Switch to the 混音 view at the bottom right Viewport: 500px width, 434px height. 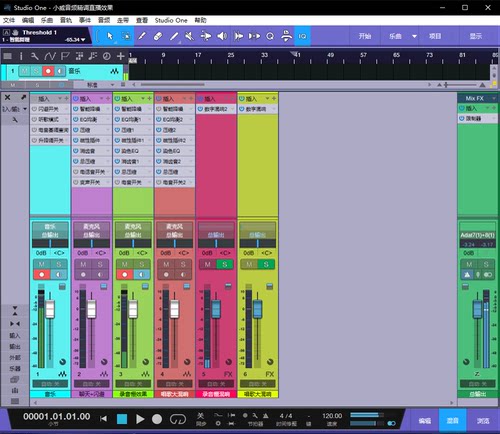click(452, 421)
